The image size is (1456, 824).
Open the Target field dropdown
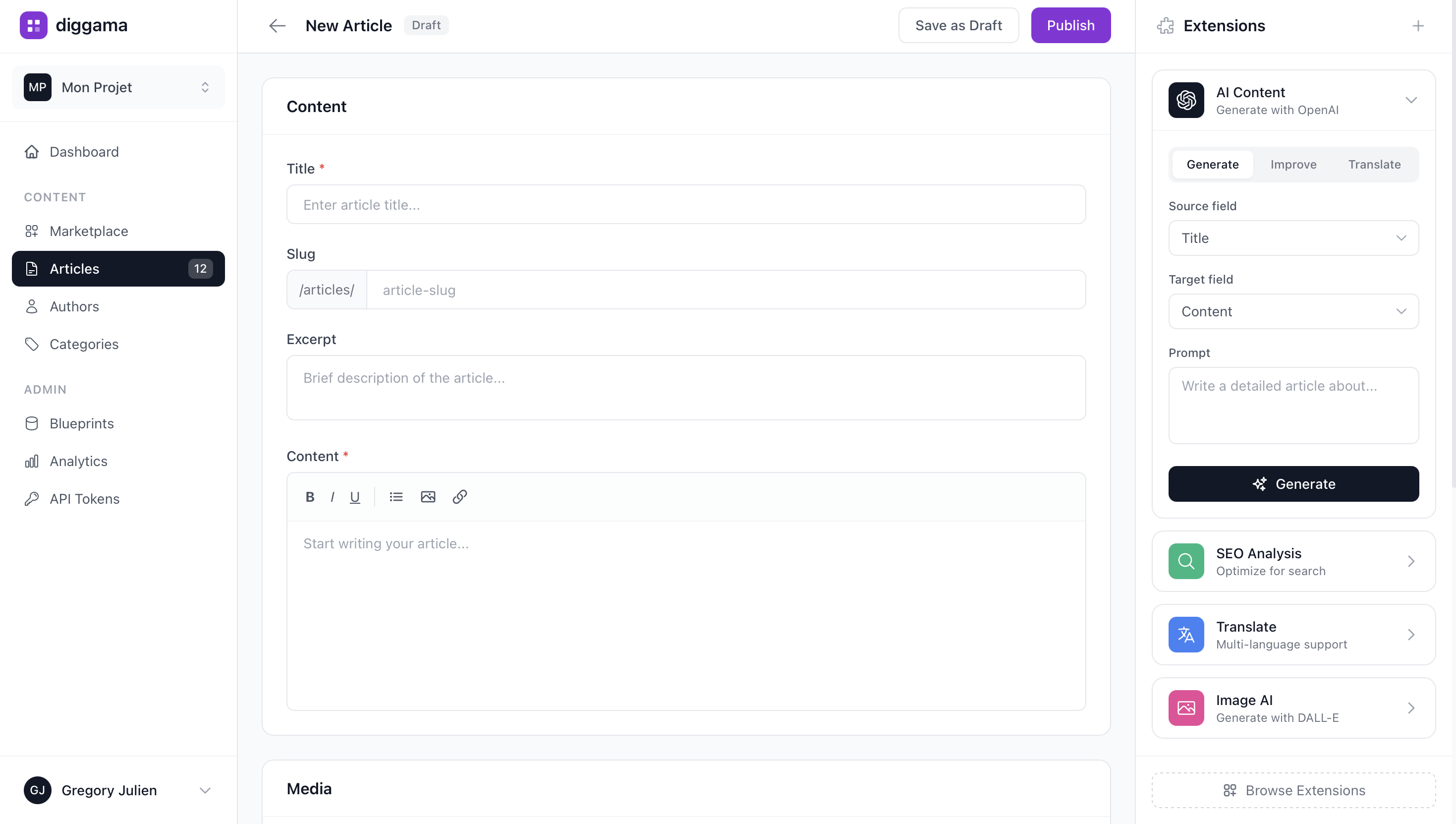click(x=1293, y=311)
